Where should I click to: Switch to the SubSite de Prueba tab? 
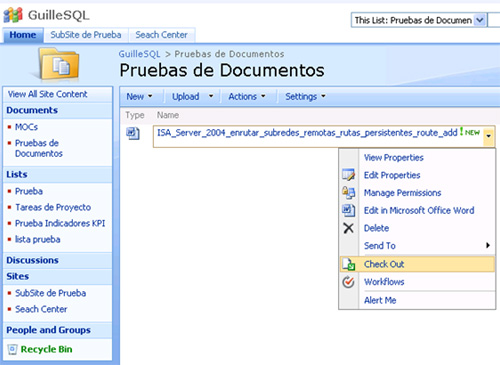86,35
